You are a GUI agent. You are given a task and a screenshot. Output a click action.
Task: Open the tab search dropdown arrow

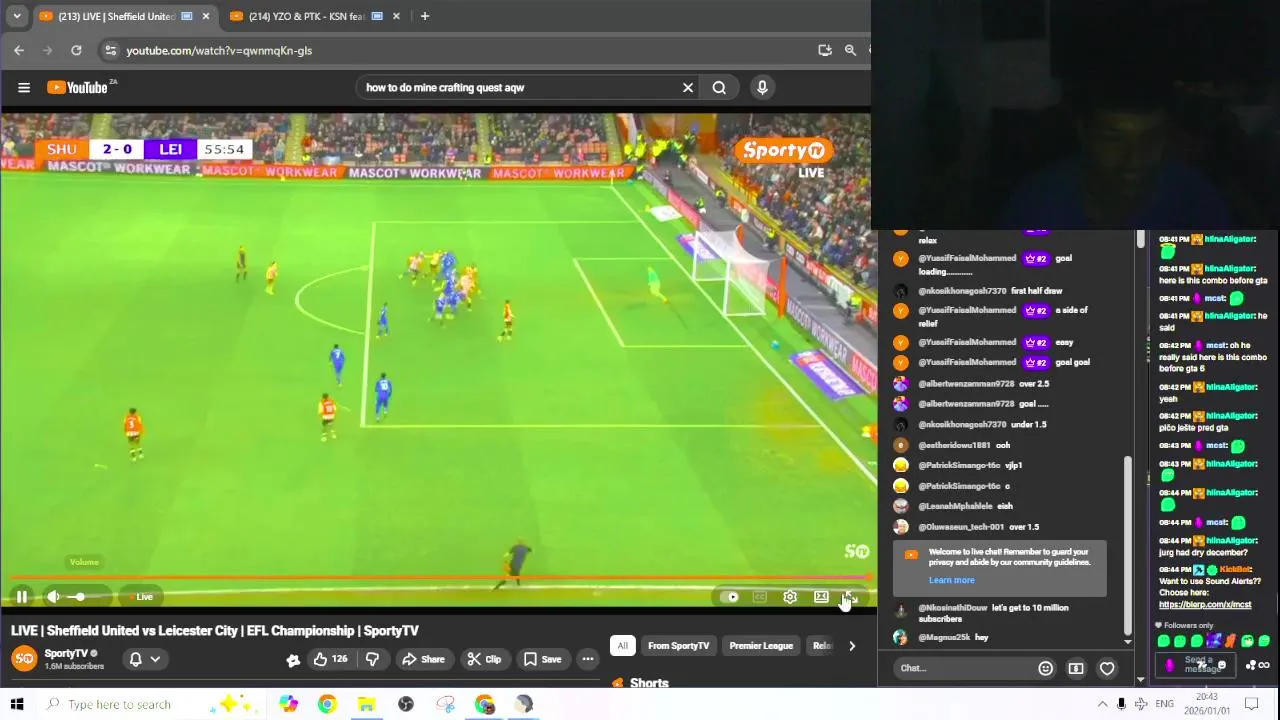16,16
